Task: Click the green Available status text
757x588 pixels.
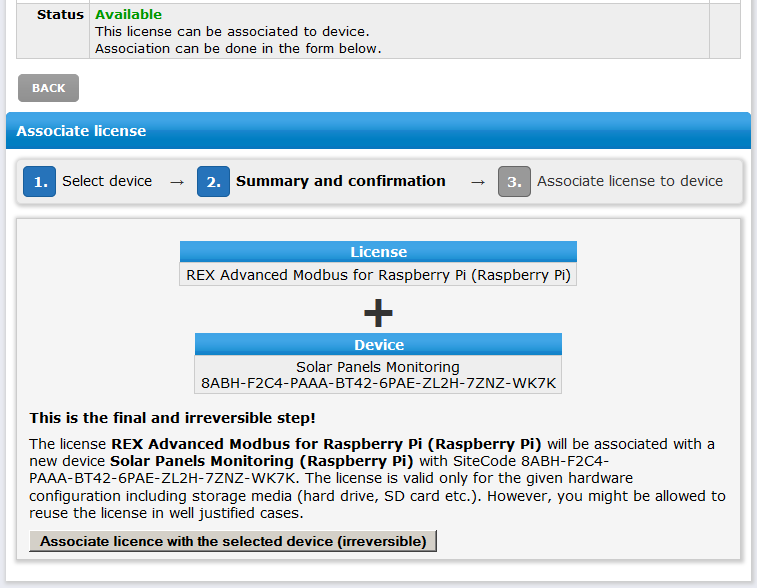Action: (x=128, y=14)
